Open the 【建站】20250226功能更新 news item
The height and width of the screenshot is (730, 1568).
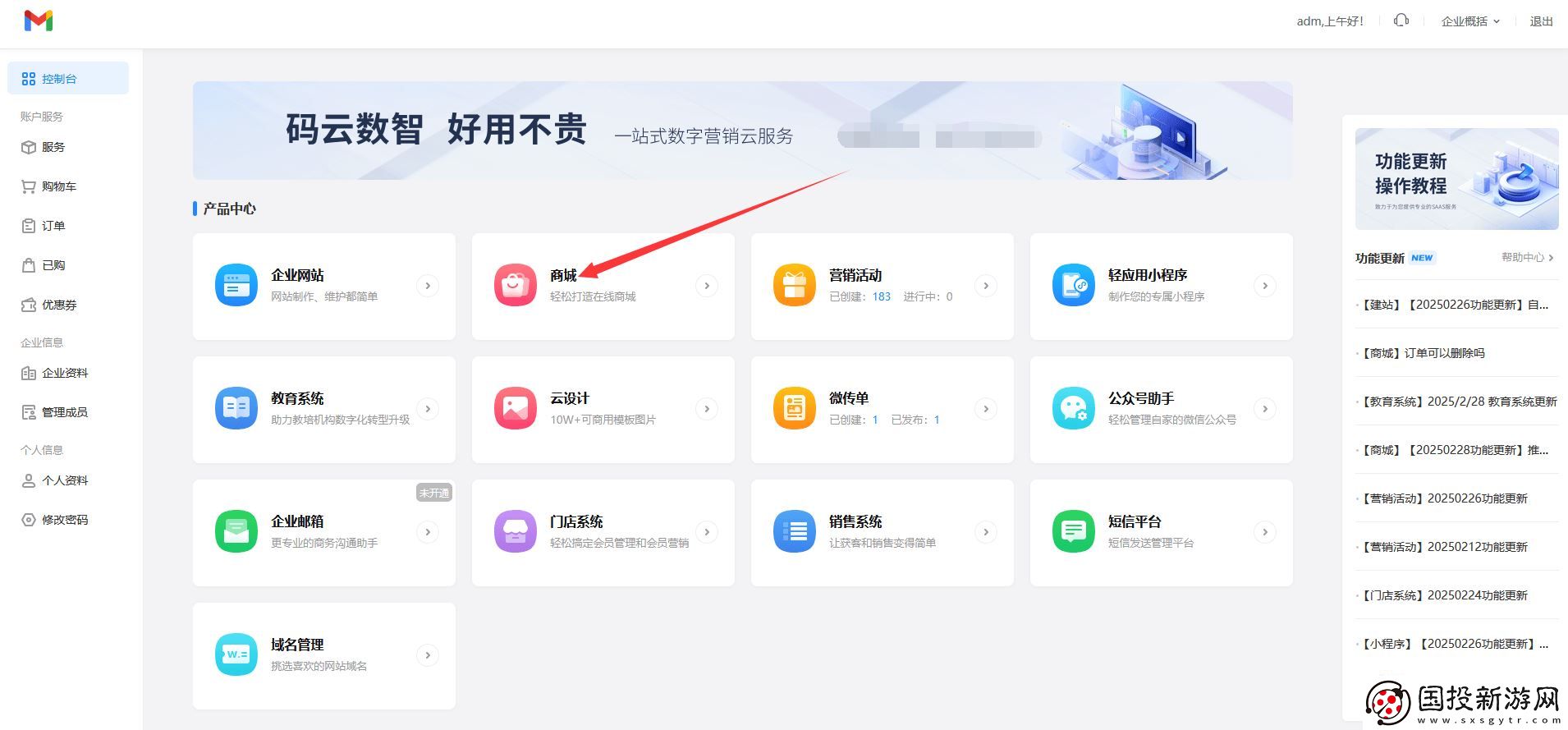[x=1454, y=305]
